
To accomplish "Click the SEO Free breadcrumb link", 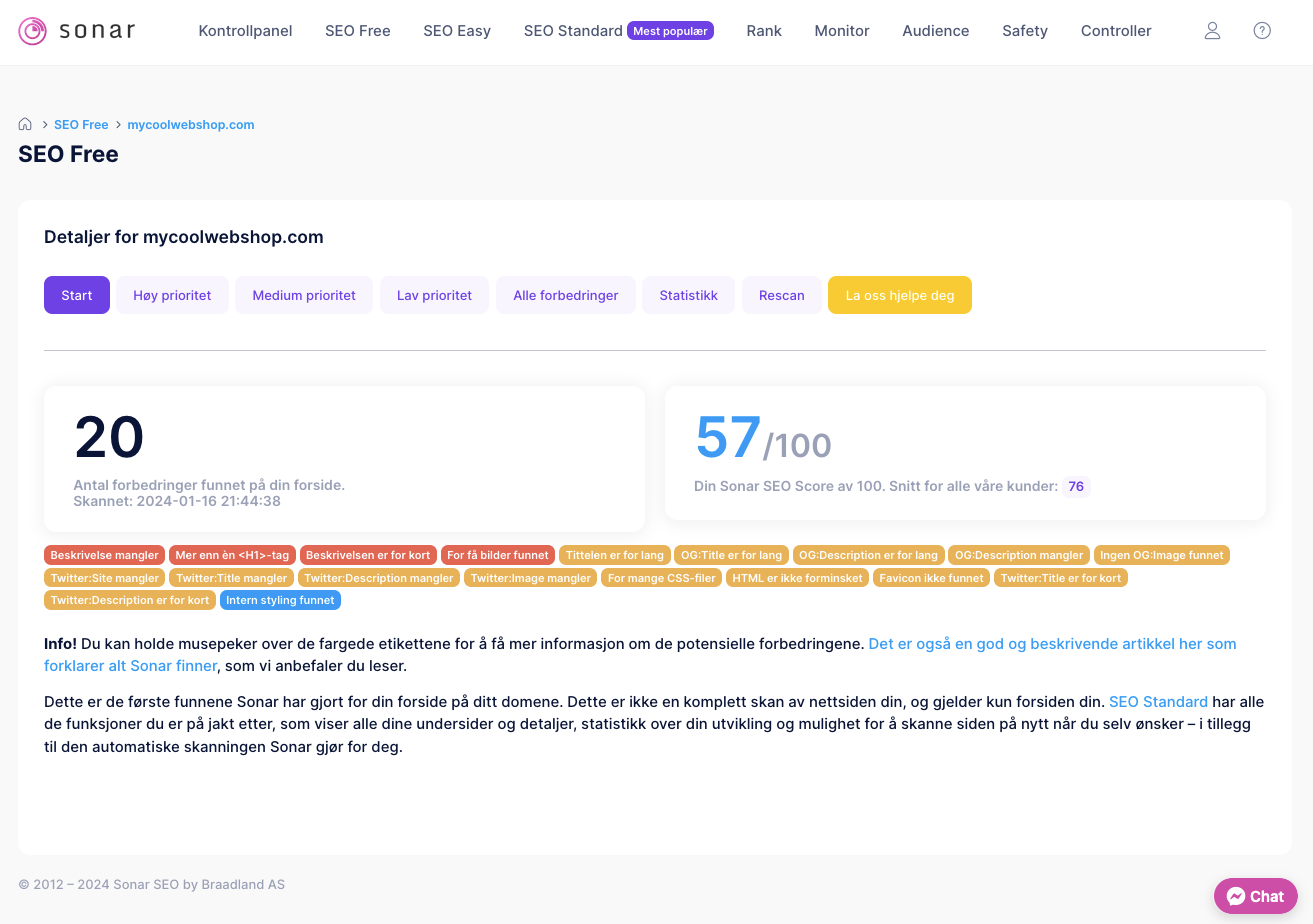I will (x=81, y=125).
